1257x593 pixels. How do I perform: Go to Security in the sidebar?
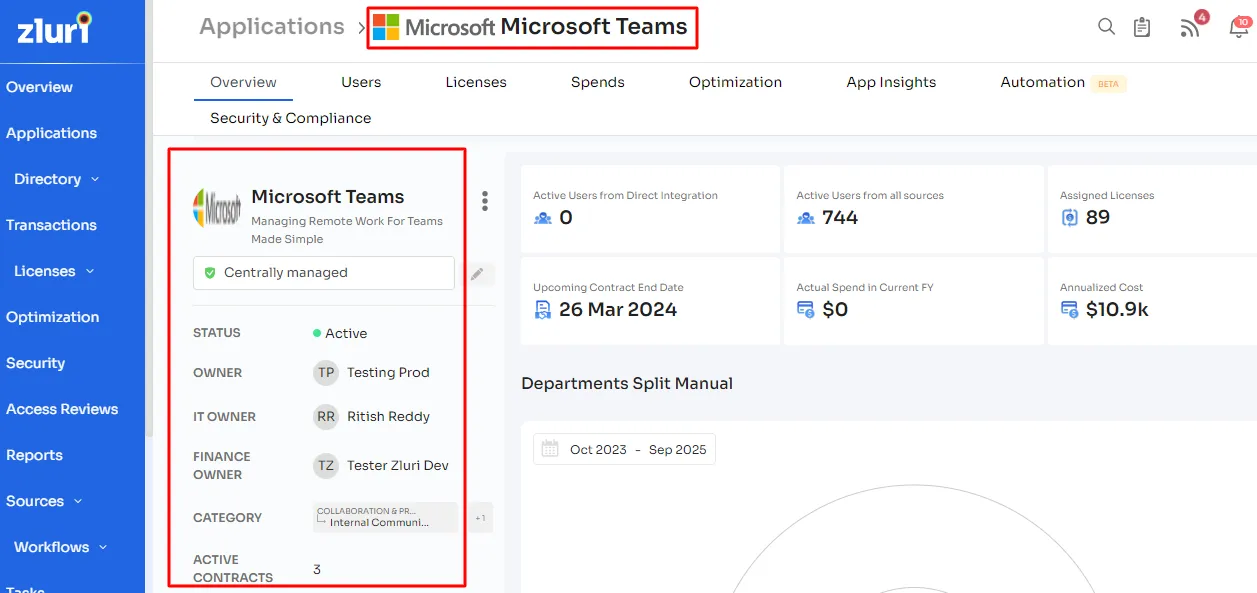pos(35,363)
